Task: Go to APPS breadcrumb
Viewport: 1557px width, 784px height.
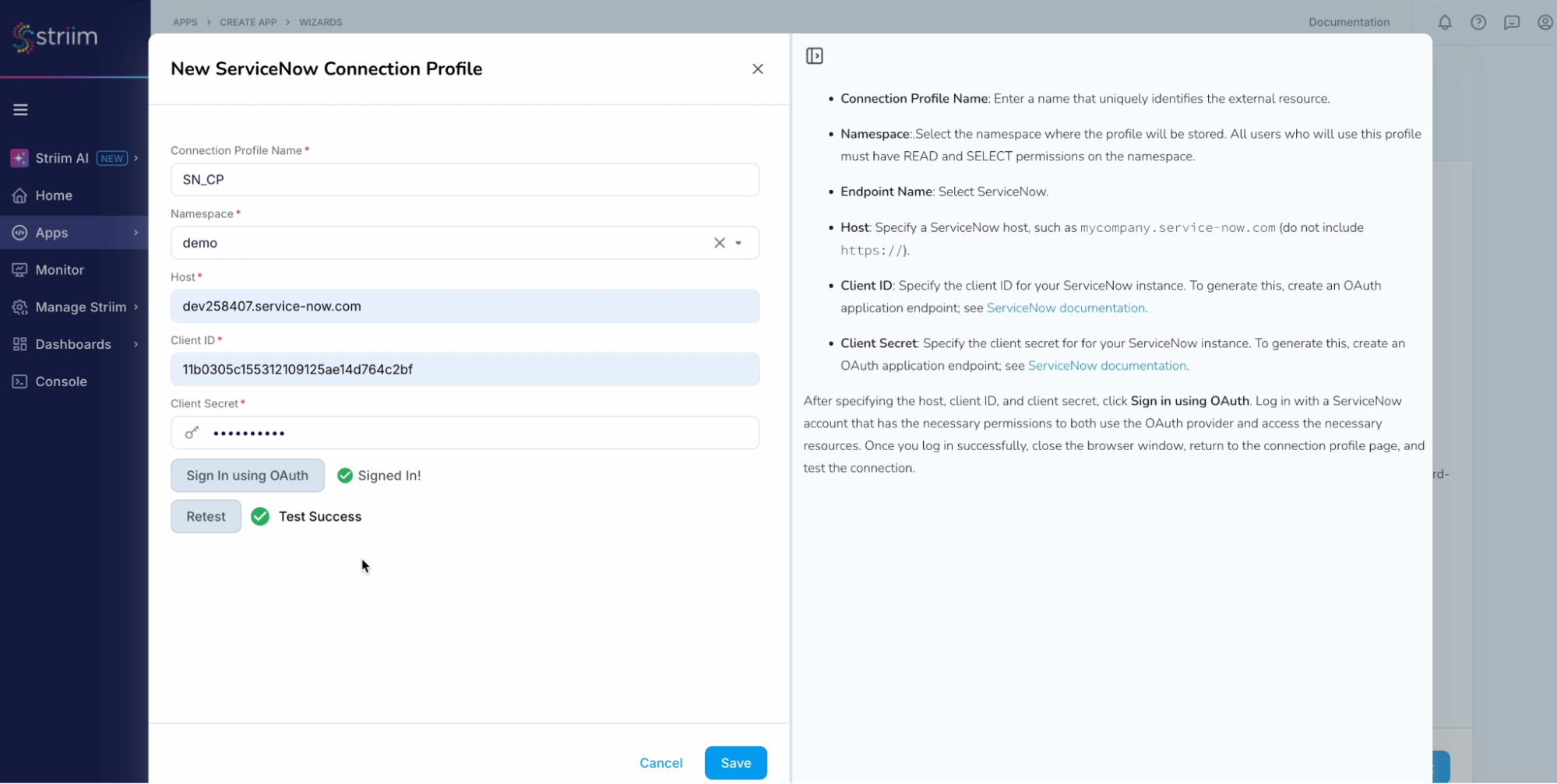Action: [x=185, y=23]
